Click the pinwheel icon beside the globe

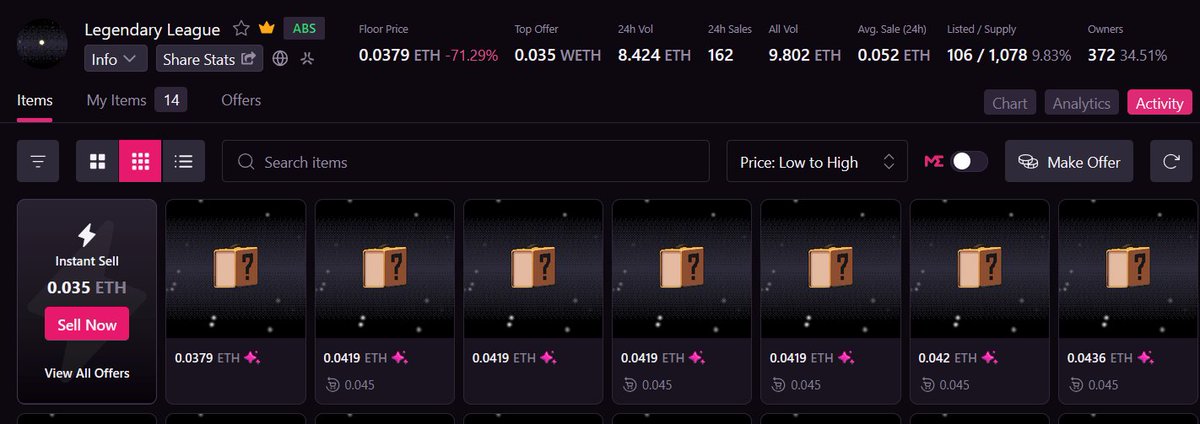tap(307, 59)
